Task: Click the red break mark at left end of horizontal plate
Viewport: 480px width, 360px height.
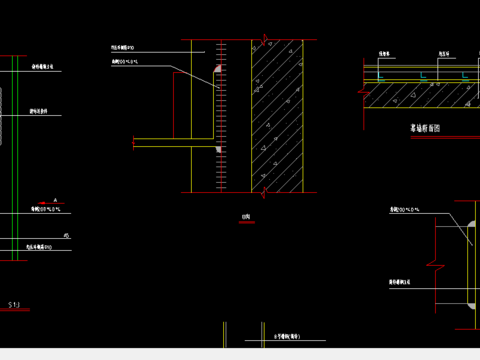Action: [x=134, y=143]
